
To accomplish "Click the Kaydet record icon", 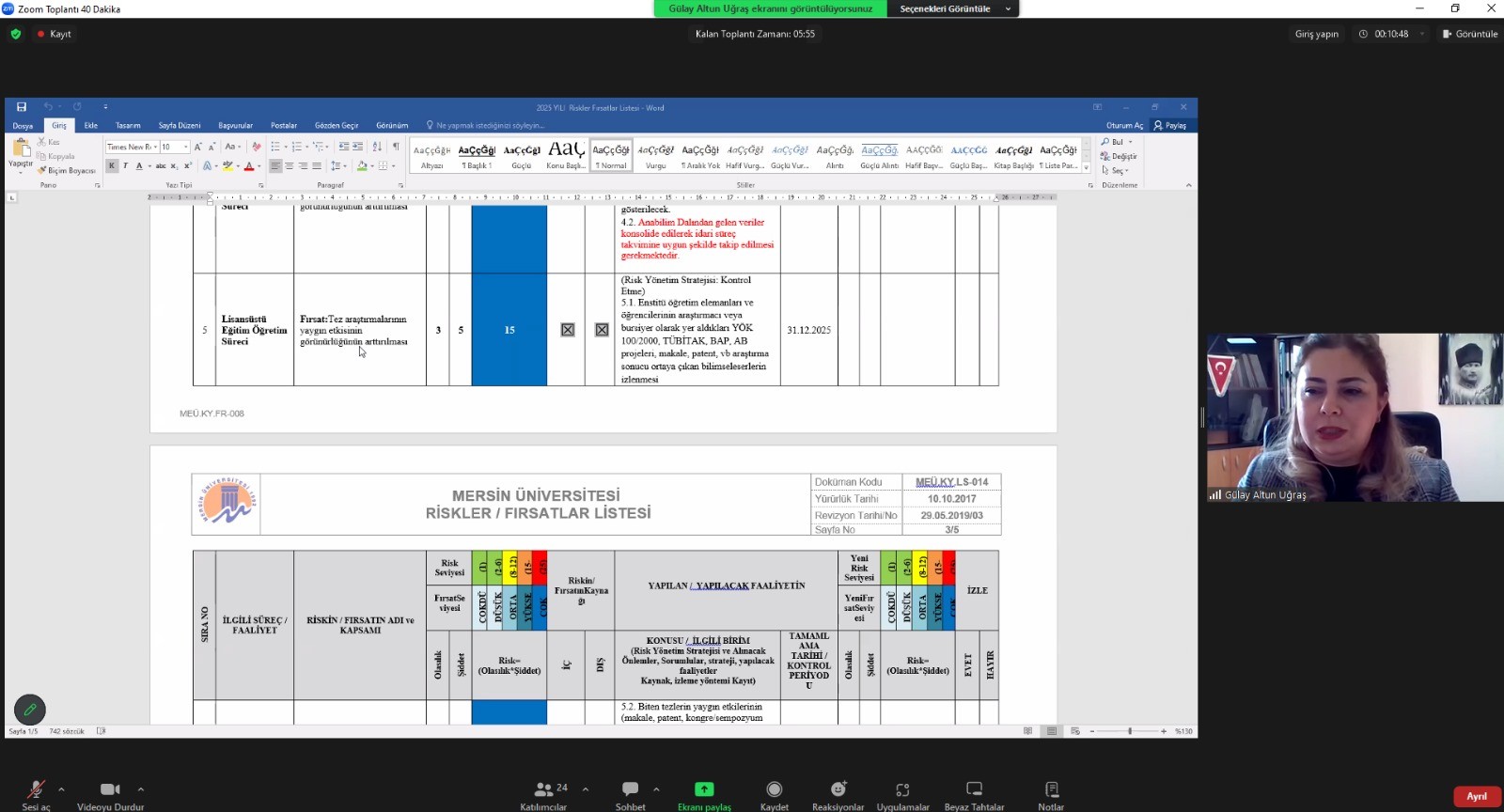I will (774, 790).
